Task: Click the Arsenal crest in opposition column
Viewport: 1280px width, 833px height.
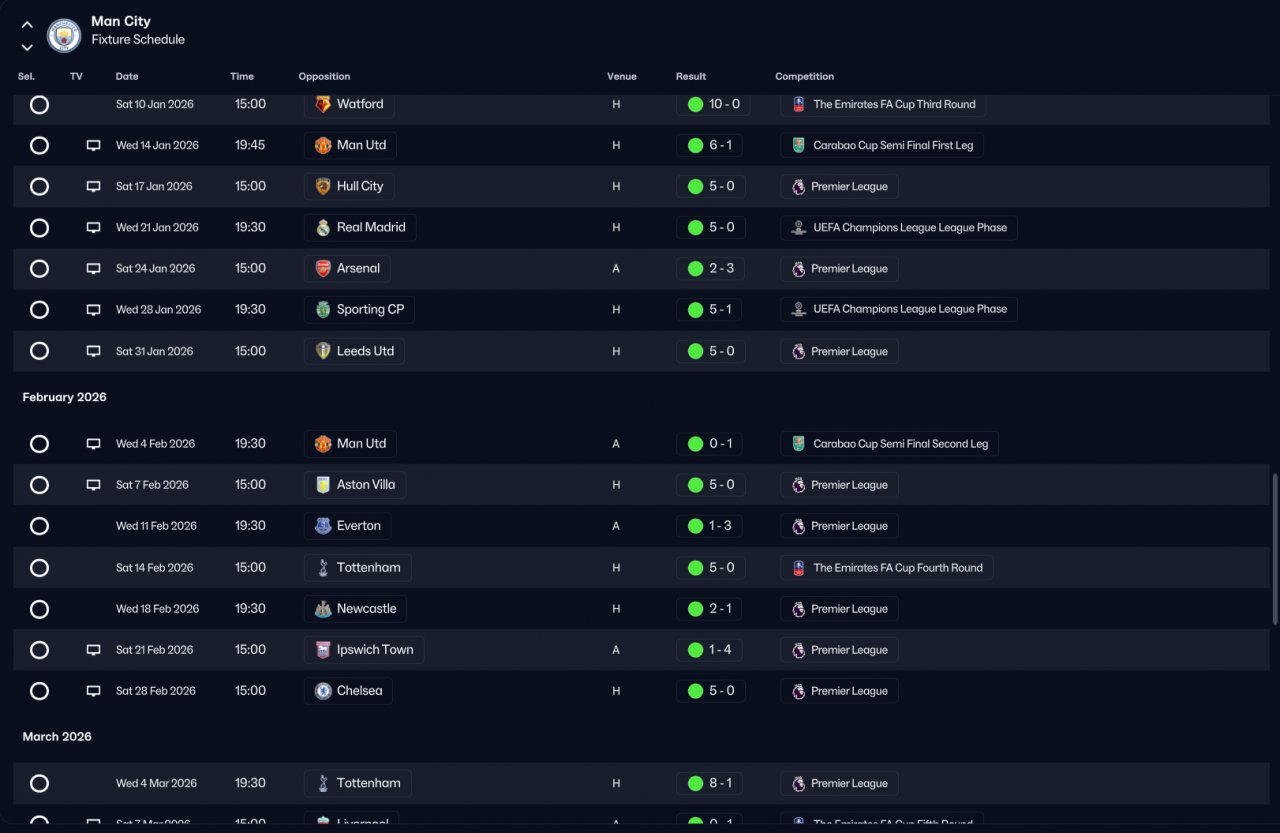Action: tap(323, 269)
